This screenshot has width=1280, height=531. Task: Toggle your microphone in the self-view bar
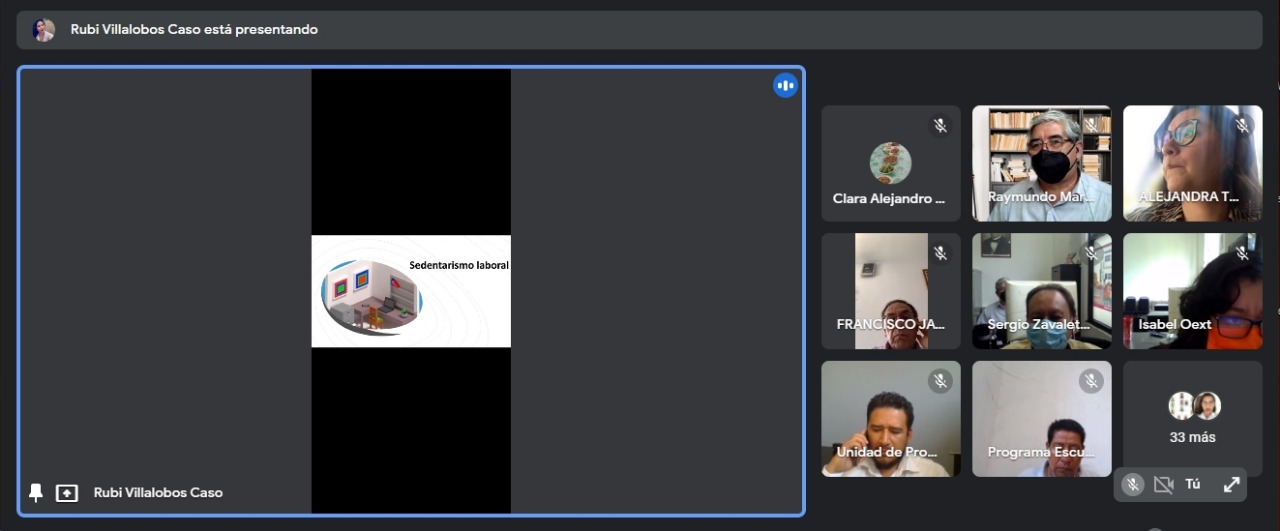tap(1132, 485)
